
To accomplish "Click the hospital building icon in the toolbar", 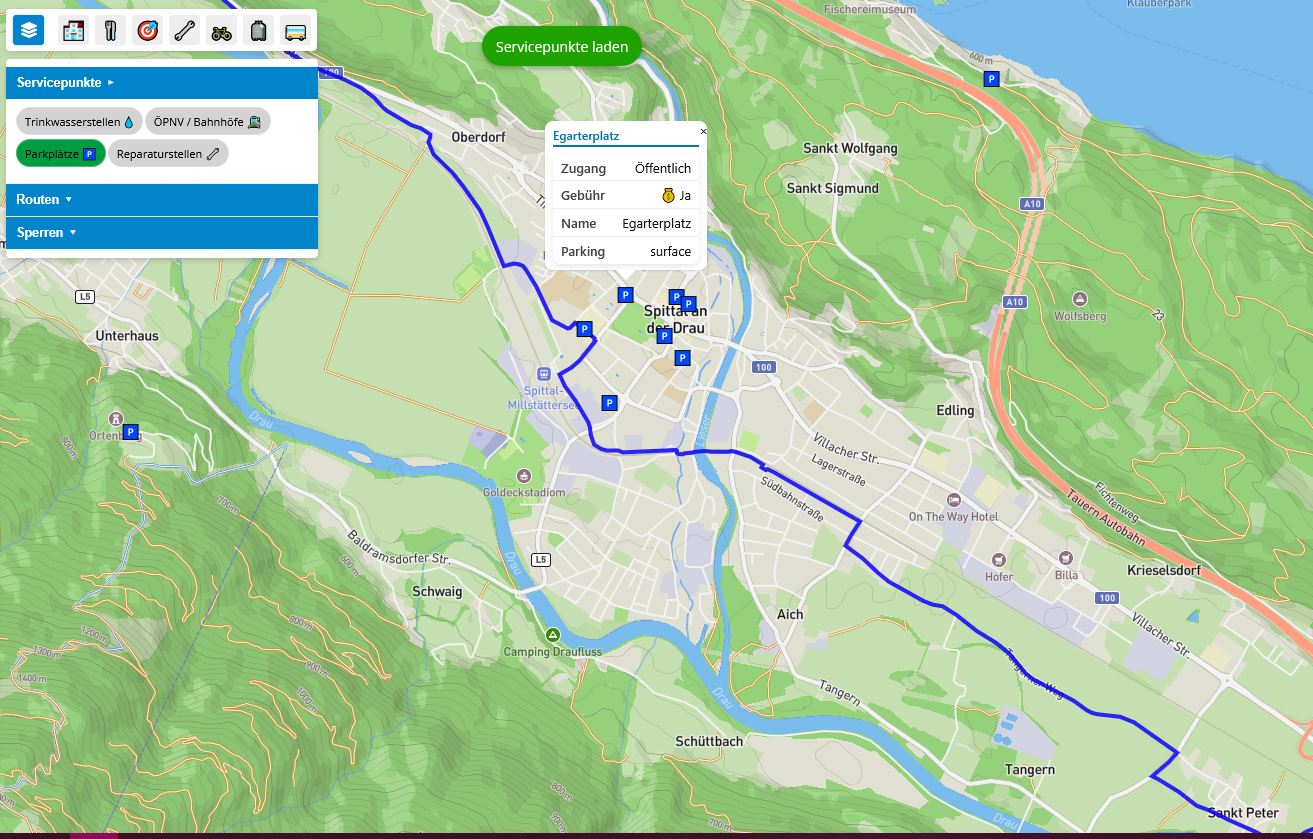I will point(72,30).
